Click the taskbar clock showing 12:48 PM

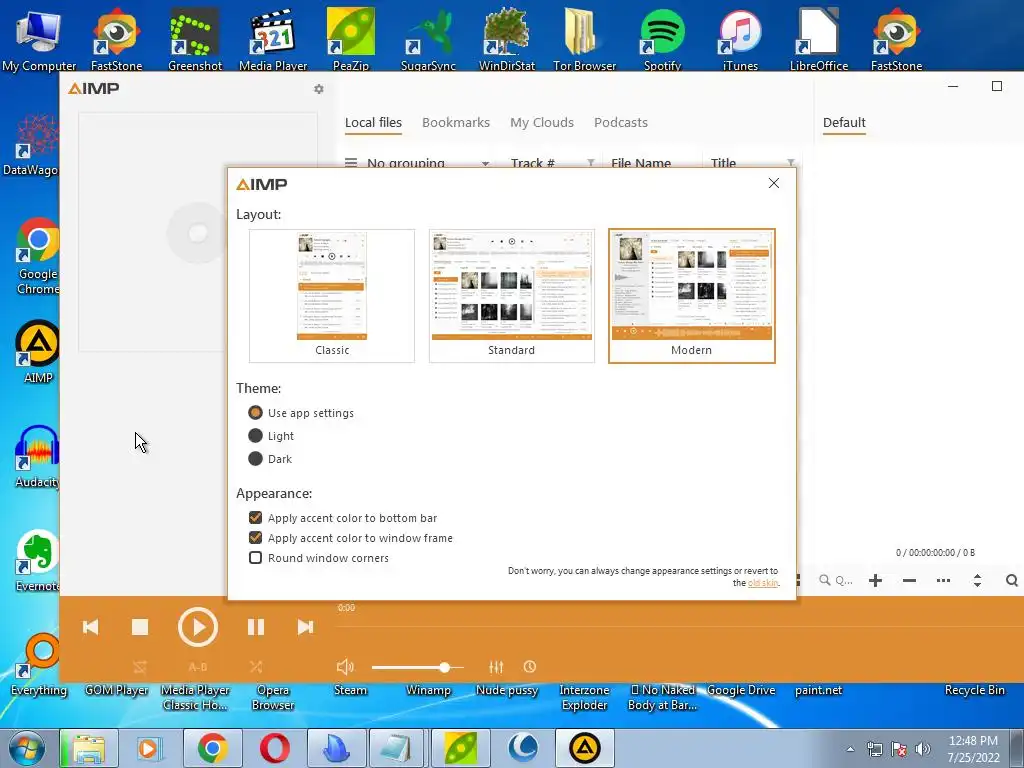coord(973,749)
